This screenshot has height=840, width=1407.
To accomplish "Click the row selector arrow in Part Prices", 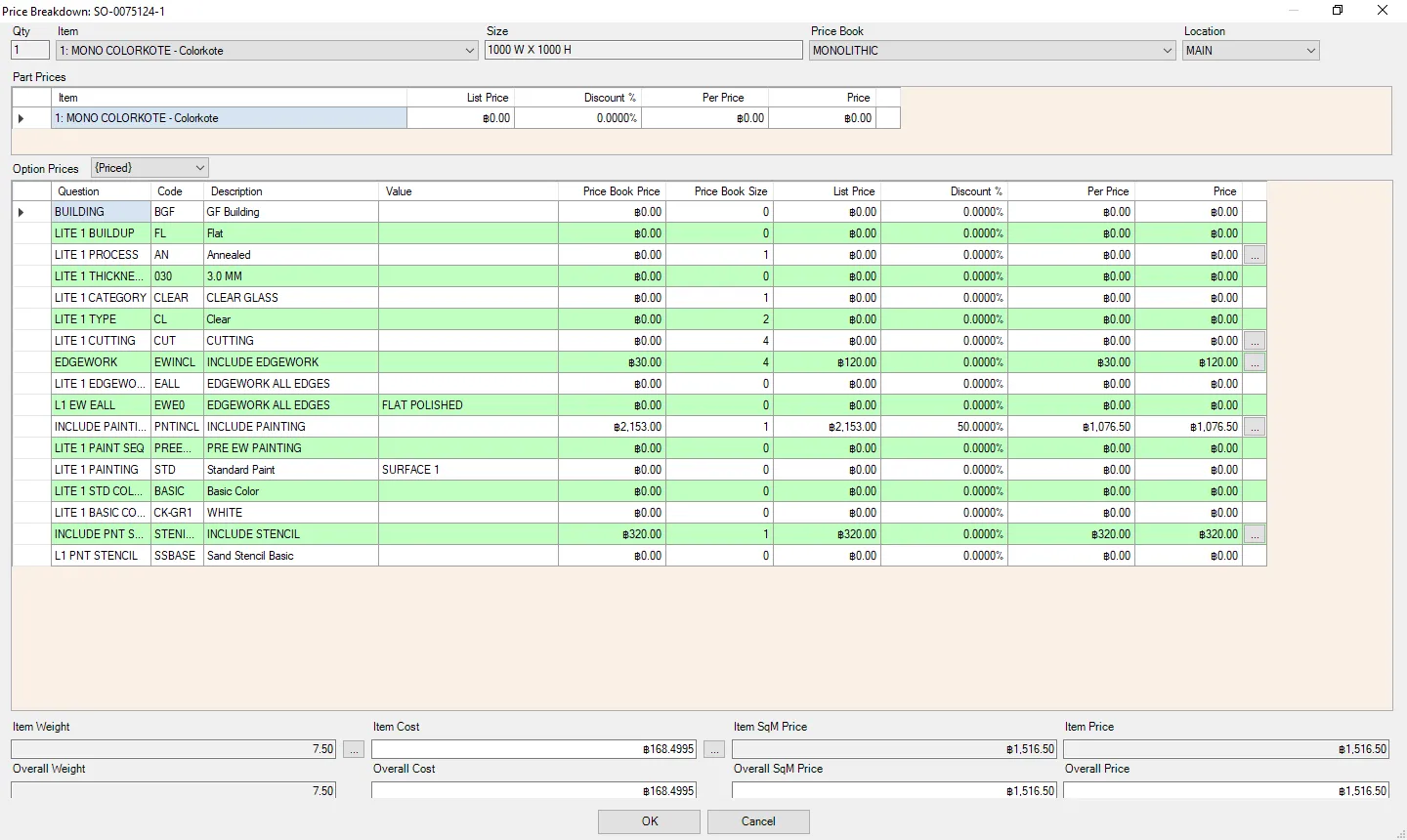I will tap(21, 118).
